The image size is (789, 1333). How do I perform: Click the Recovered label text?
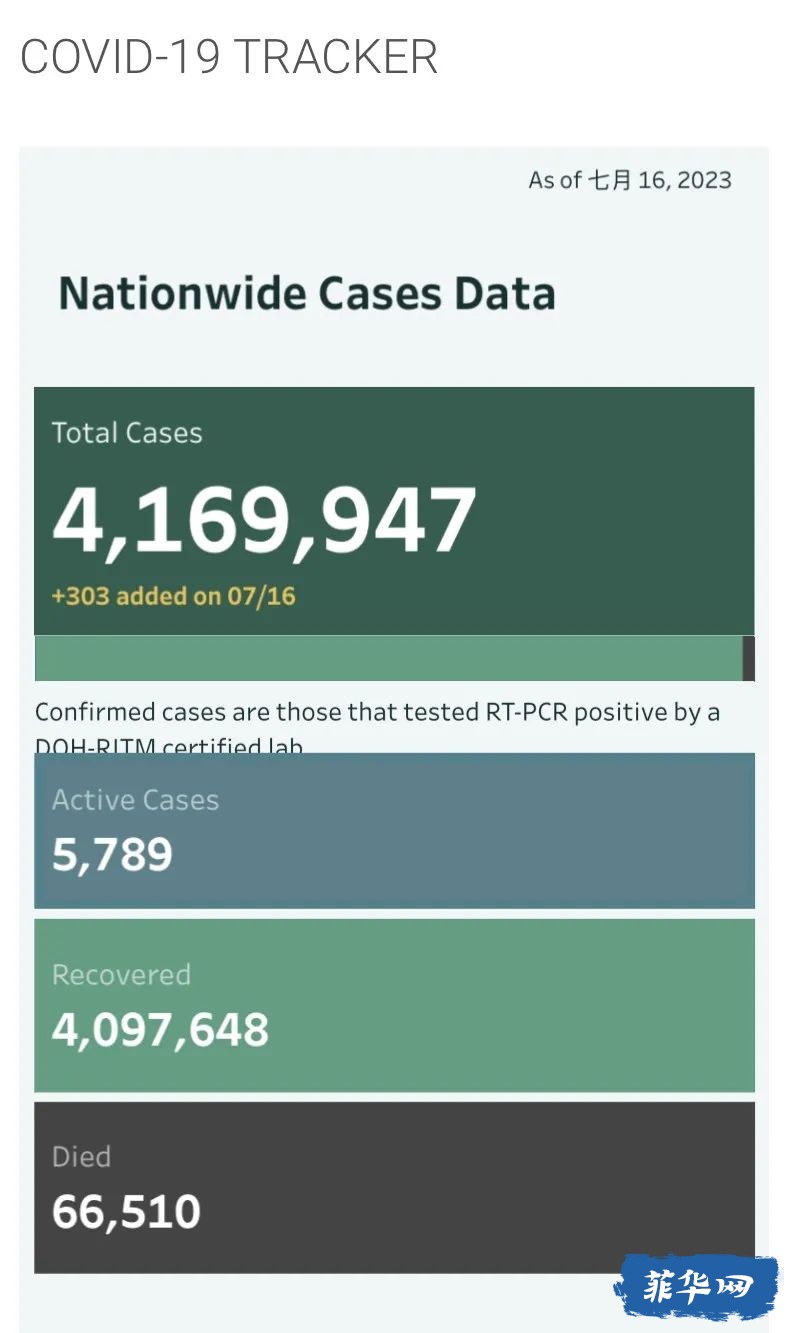[x=121, y=975]
